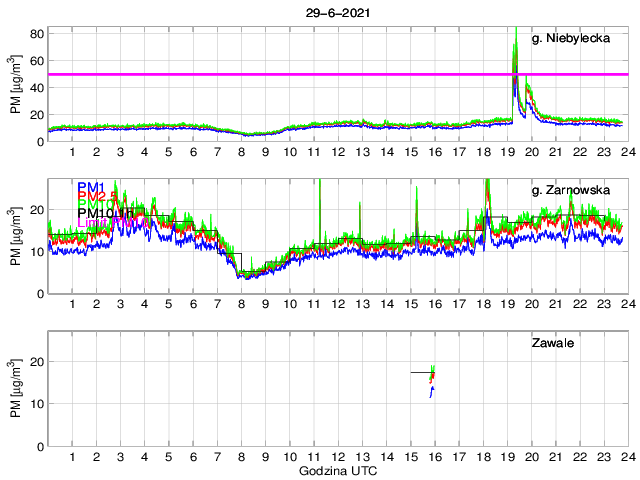This screenshot has height=480, width=640.
Task: Click hour 19 tick under Niebylecka plot
Action: (508, 152)
